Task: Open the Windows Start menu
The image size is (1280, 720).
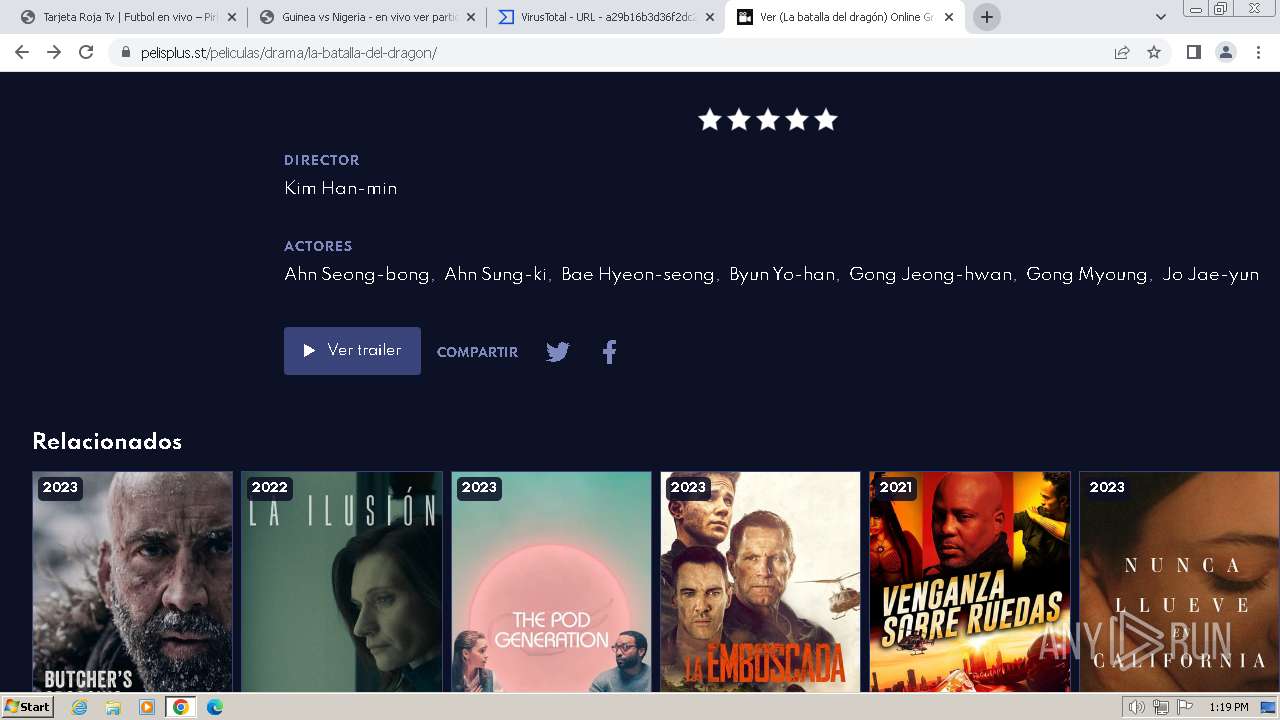Action: click(x=27, y=707)
